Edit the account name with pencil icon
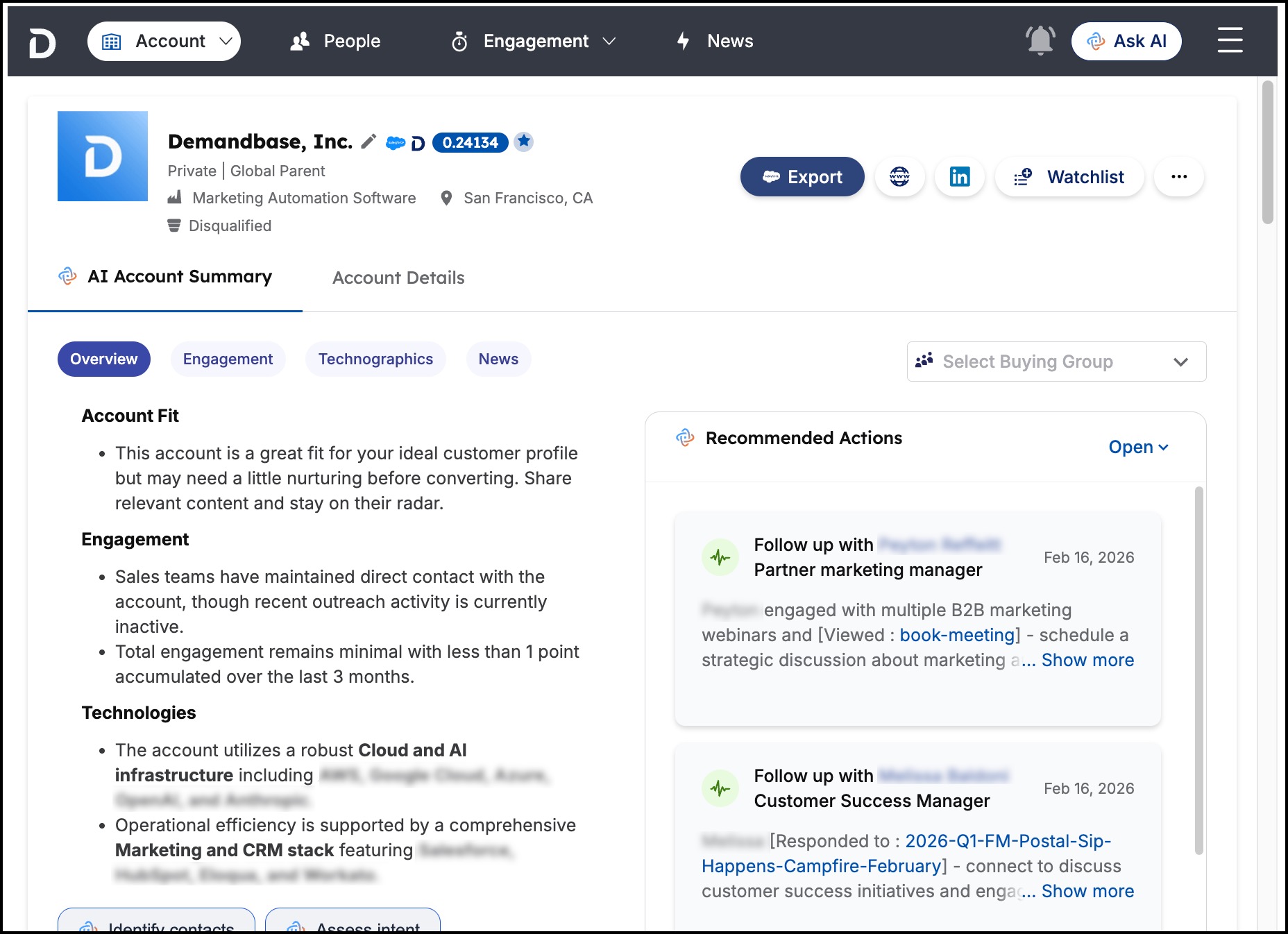The width and height of the screenshot is (1288, 934). coord(368,142)
